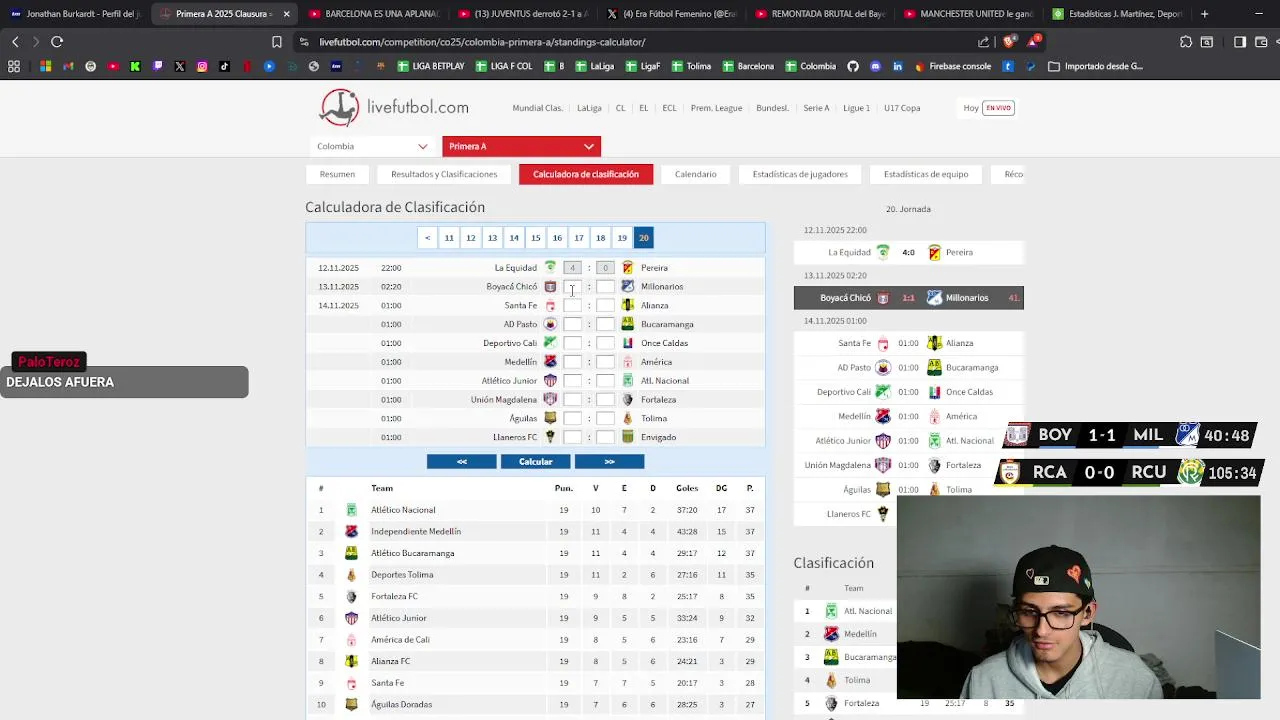
Task: Open the TikTok bookmark icon
Action: point(224,66)
